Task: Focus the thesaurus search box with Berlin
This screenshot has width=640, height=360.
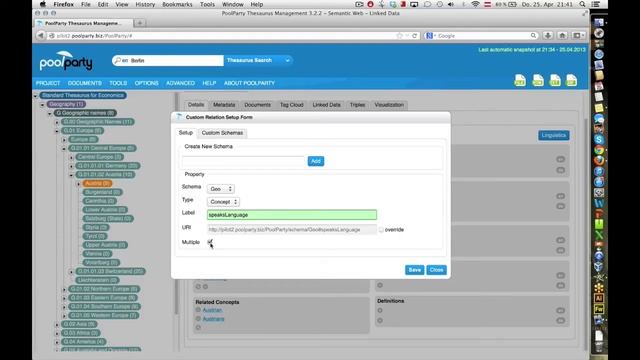Action: (x=168, y=60)
